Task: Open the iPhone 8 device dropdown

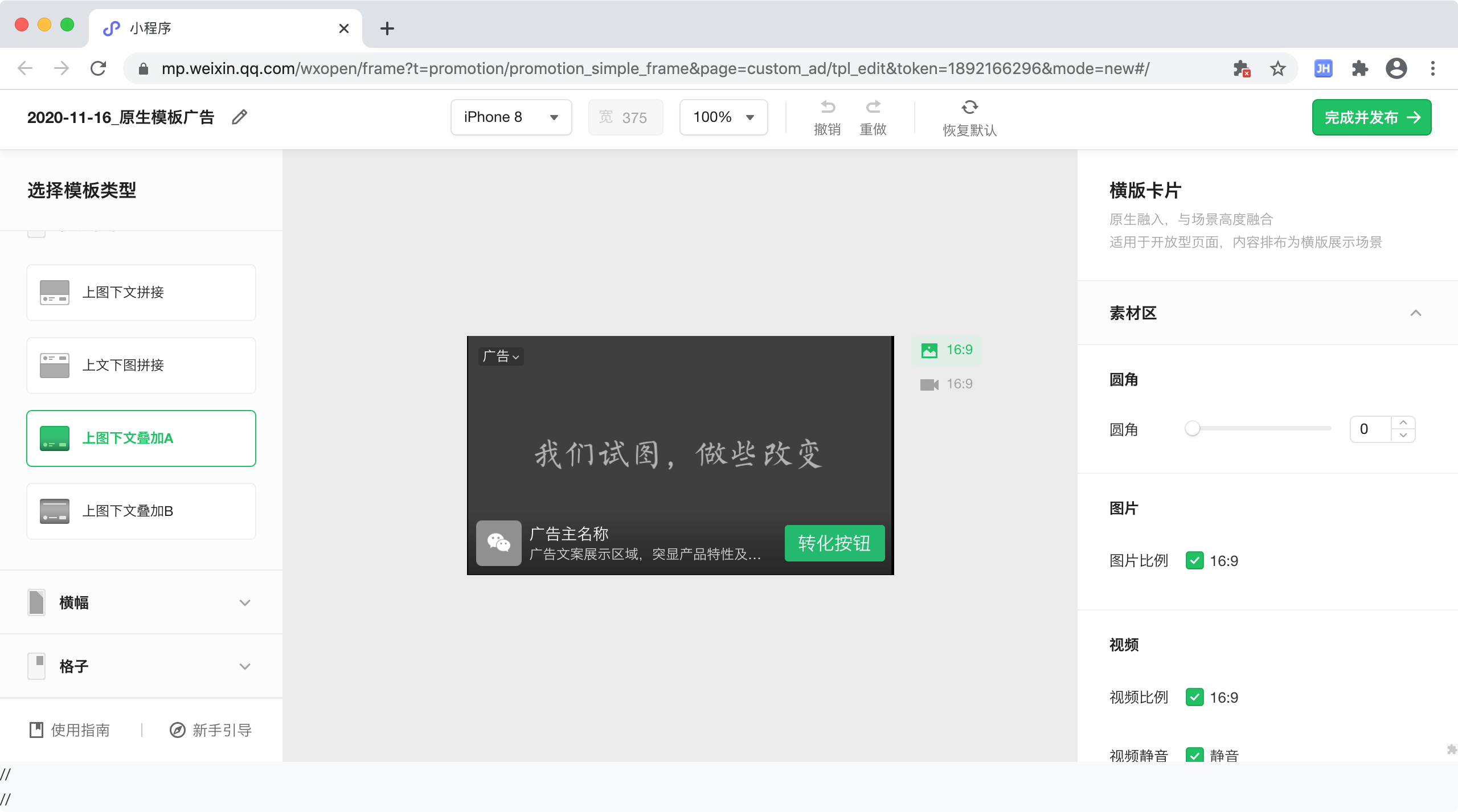Action: coord(511,117)
